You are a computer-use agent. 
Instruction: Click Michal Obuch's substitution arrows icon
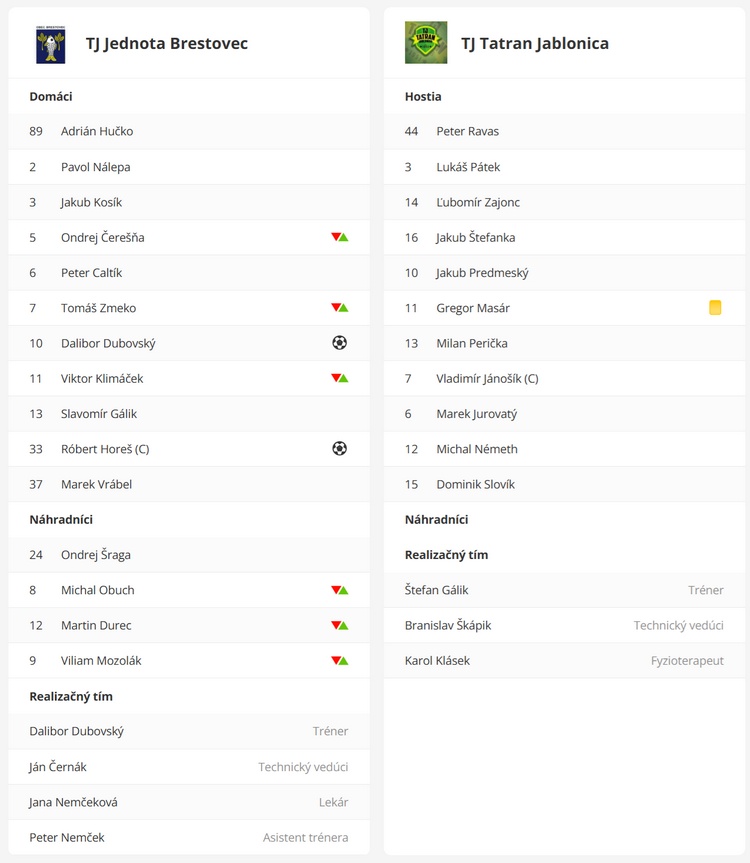[x=340, y=590]
